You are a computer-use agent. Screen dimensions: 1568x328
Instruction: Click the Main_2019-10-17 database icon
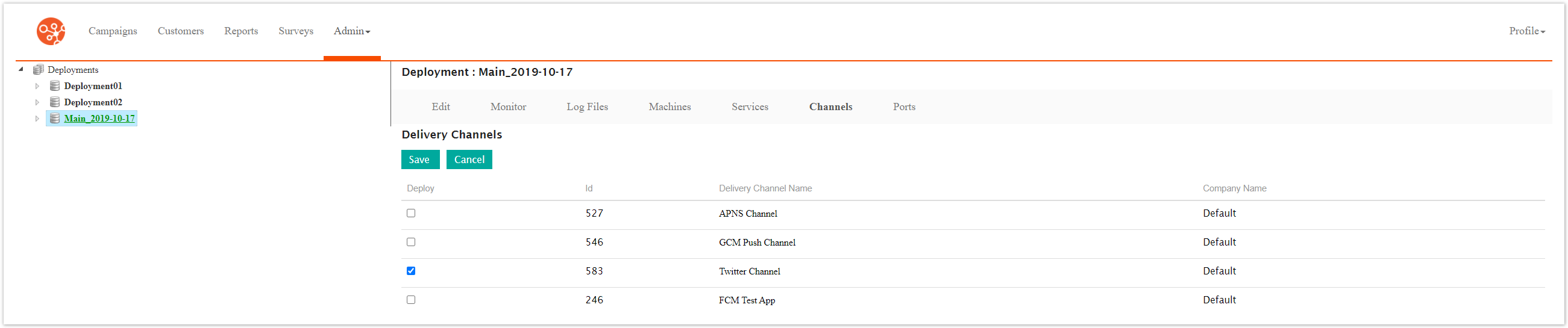coord(55,119)
